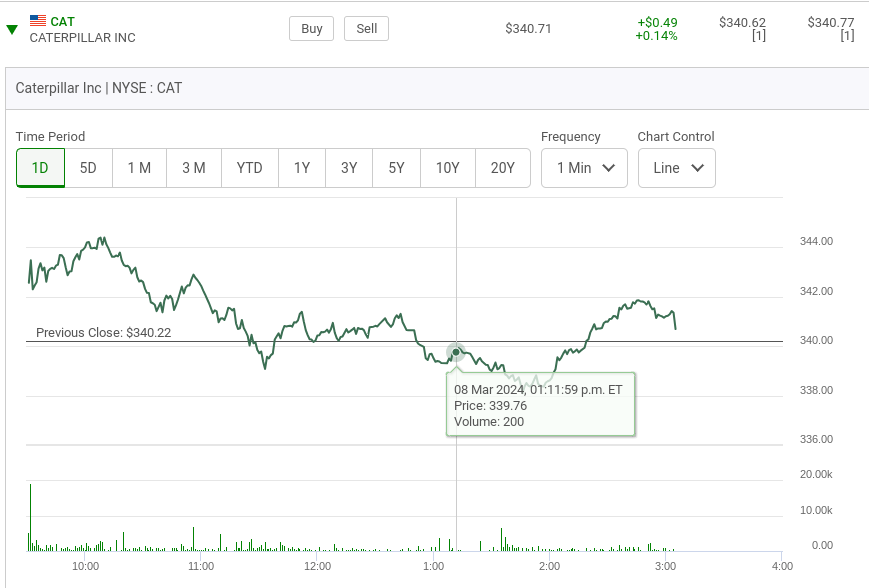
Task: Open the Frequency 1 Min dropdown
Action: tap(584, 168)
